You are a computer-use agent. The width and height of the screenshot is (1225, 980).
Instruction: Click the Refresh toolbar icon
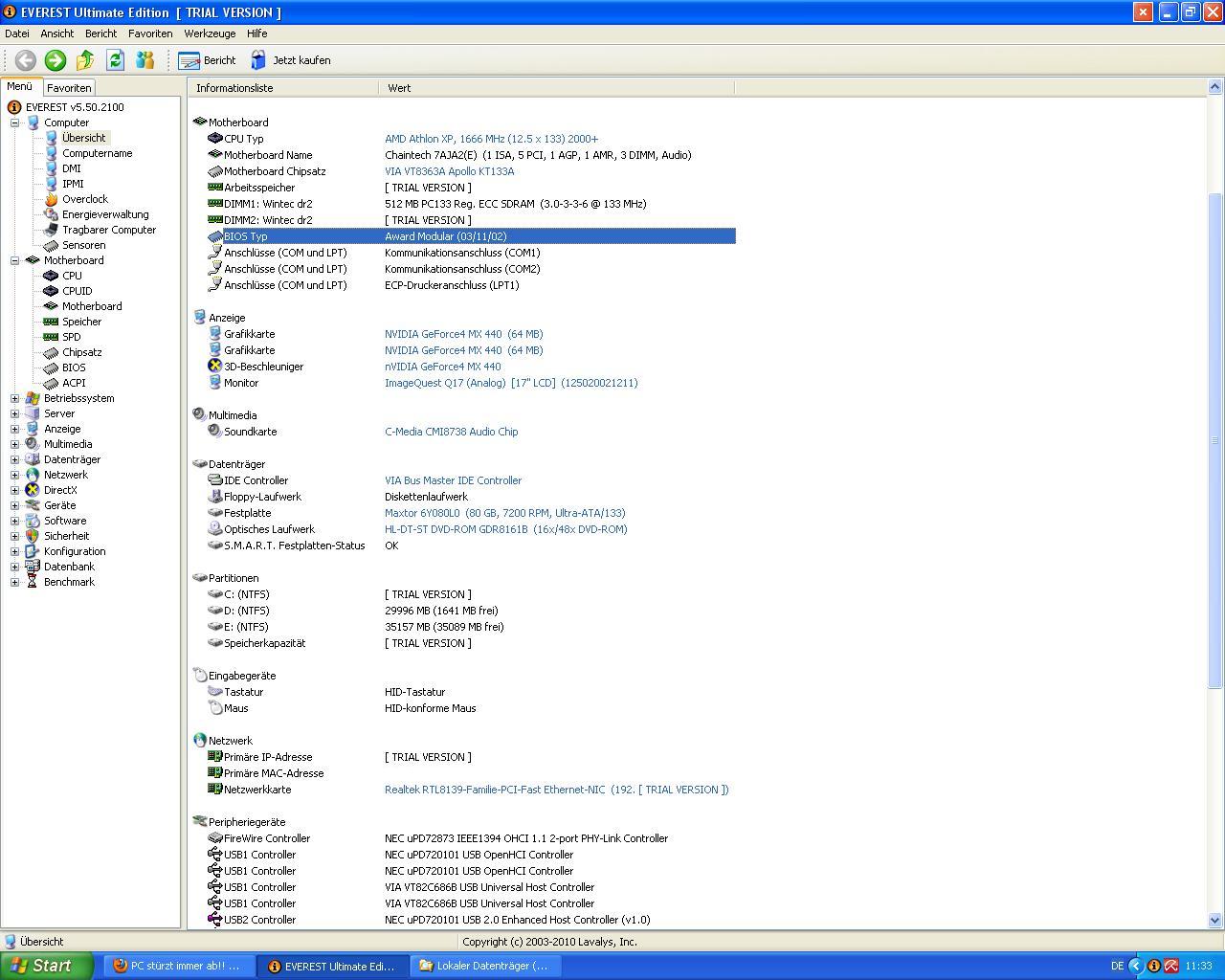click(115, 60)
